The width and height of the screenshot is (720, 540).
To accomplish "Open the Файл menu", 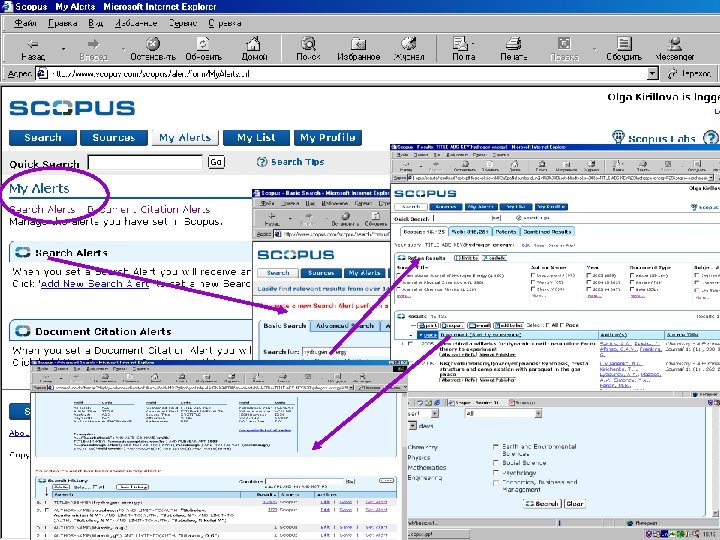I will pyautogui.click(x=25, y=23).
